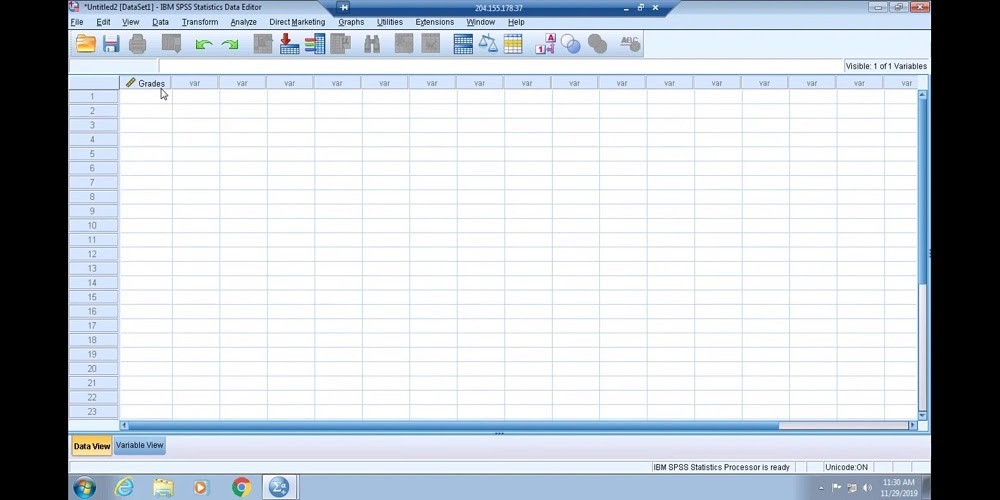The image size is (1000, 500).
Task: Print the data using the printer icon
Action: 138,44
